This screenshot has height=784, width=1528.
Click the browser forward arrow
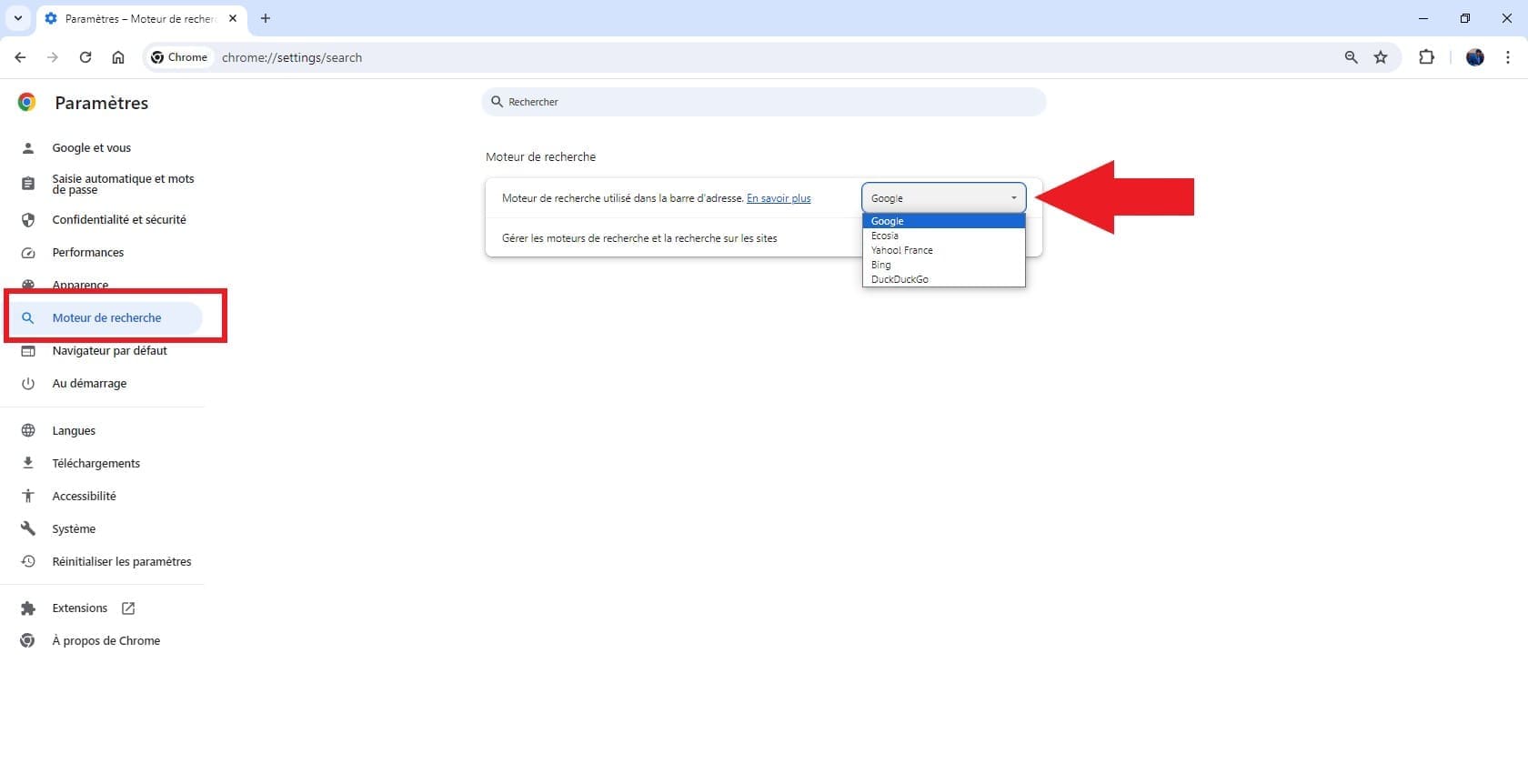point(53,57)
